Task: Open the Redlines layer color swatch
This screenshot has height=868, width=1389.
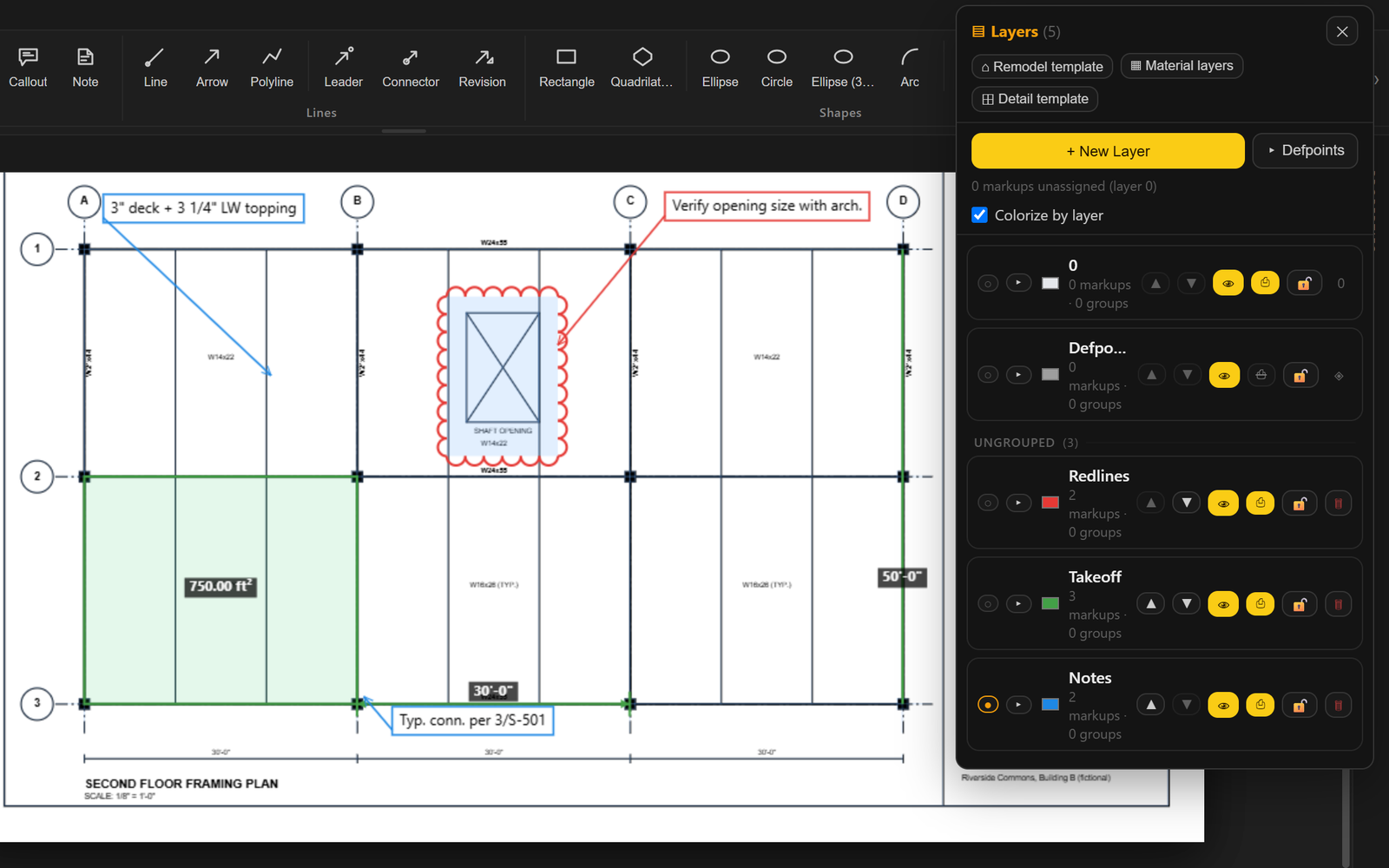Action: [x=1050, y=503]
